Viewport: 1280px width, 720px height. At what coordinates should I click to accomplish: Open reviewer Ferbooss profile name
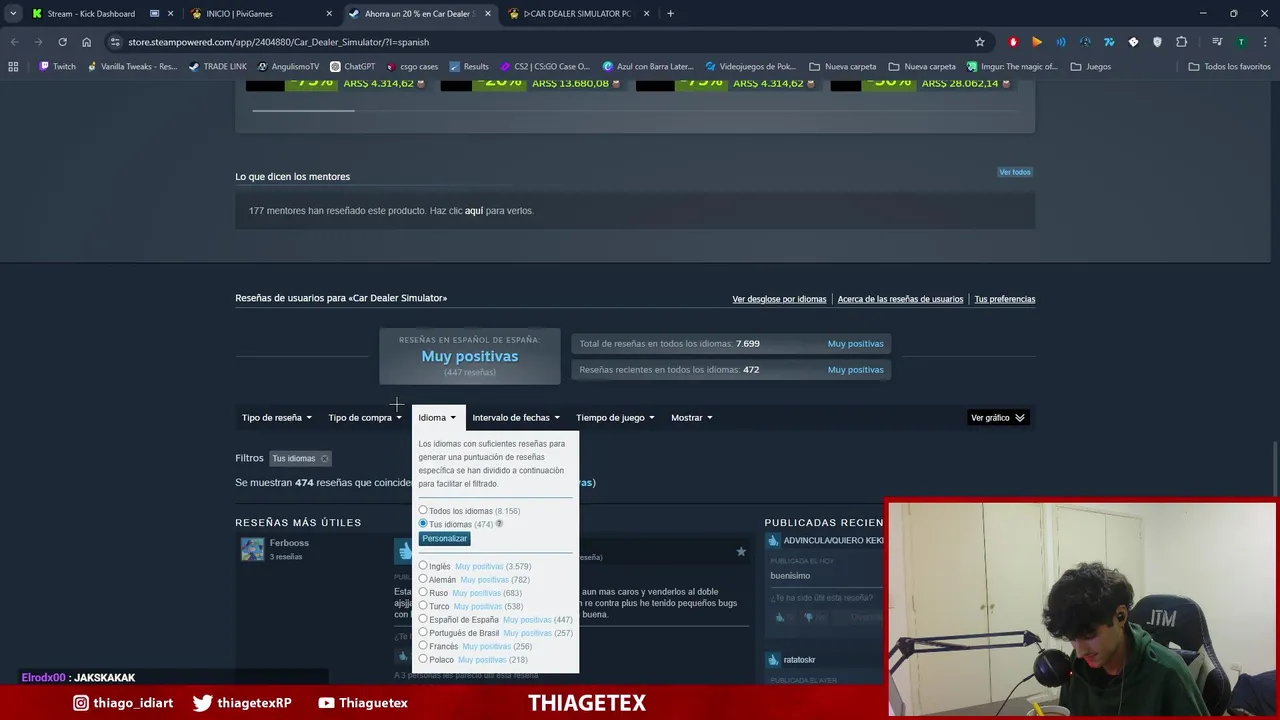pyautogui.click(x=289, y=543)
